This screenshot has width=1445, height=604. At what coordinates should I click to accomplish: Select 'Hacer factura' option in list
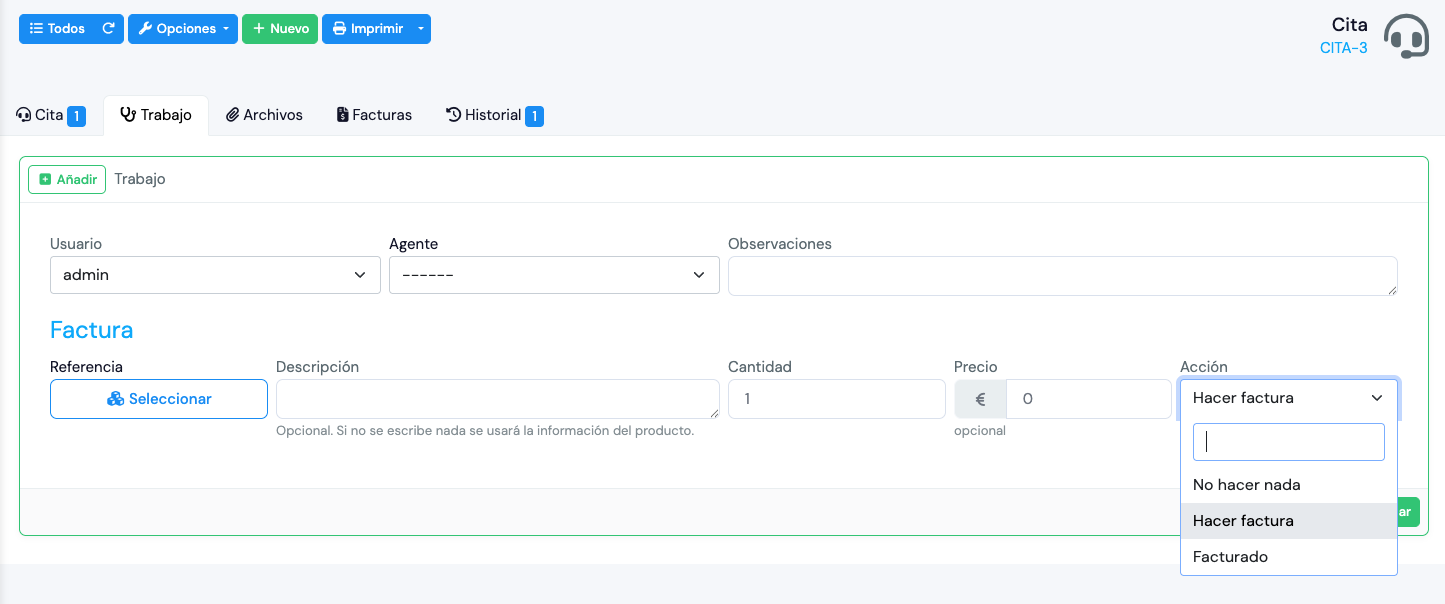(x=1243, y=521)
